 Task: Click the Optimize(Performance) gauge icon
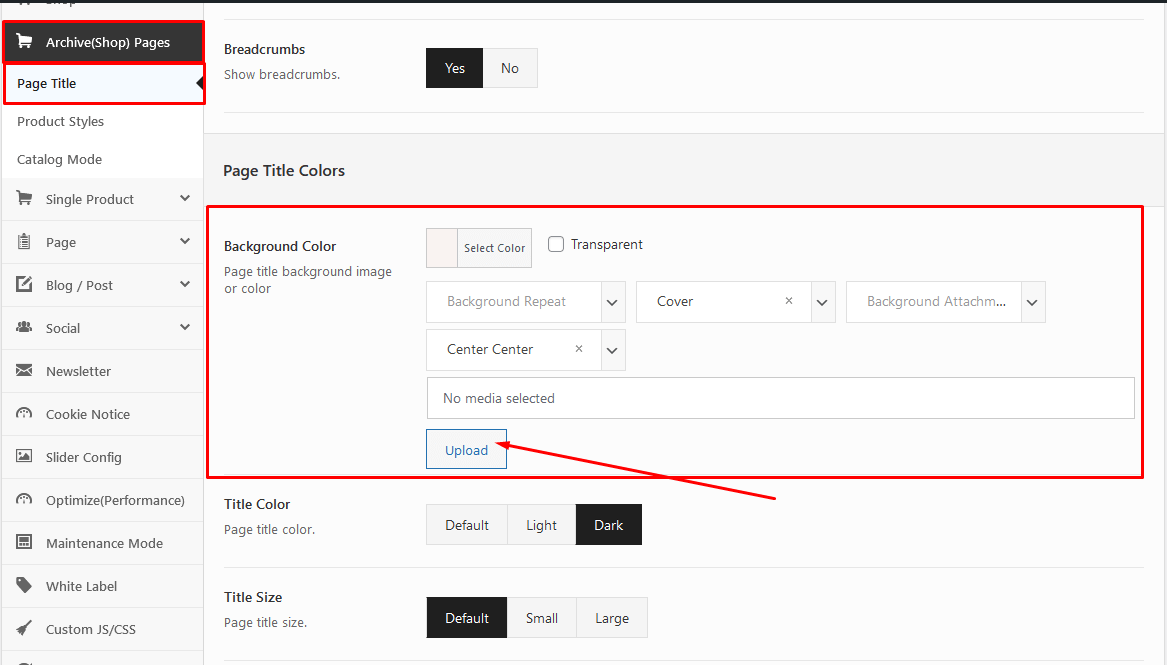24,500
